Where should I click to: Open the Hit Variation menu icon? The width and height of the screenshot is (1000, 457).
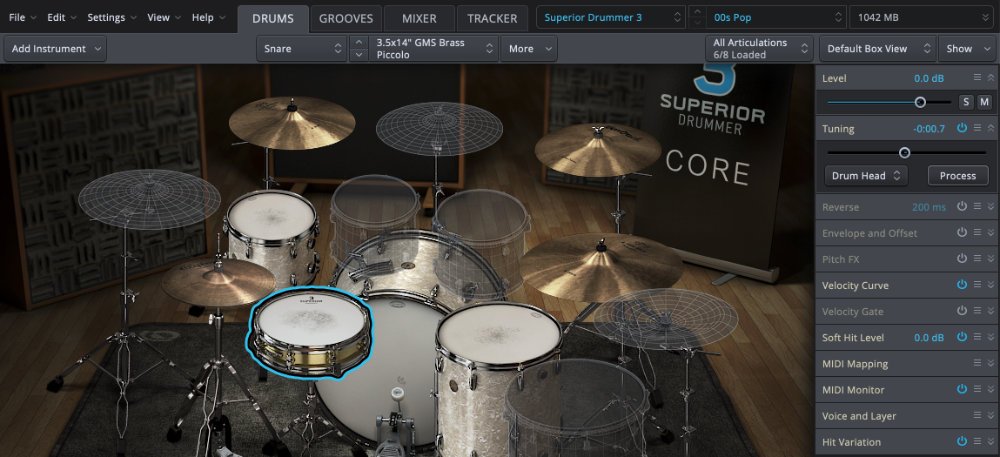pos(977,442)
